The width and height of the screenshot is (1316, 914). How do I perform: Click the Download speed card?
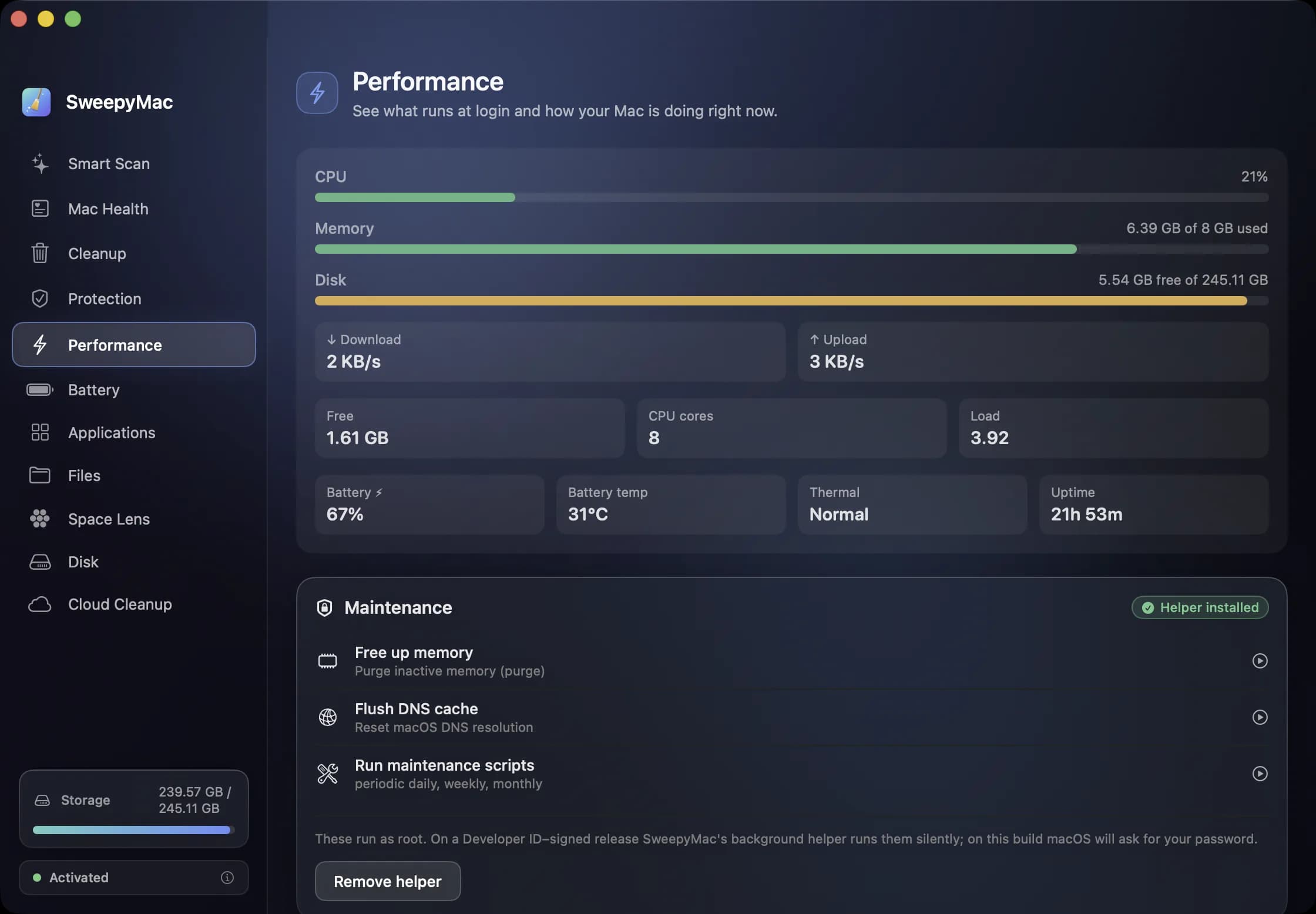click(550, 351)
